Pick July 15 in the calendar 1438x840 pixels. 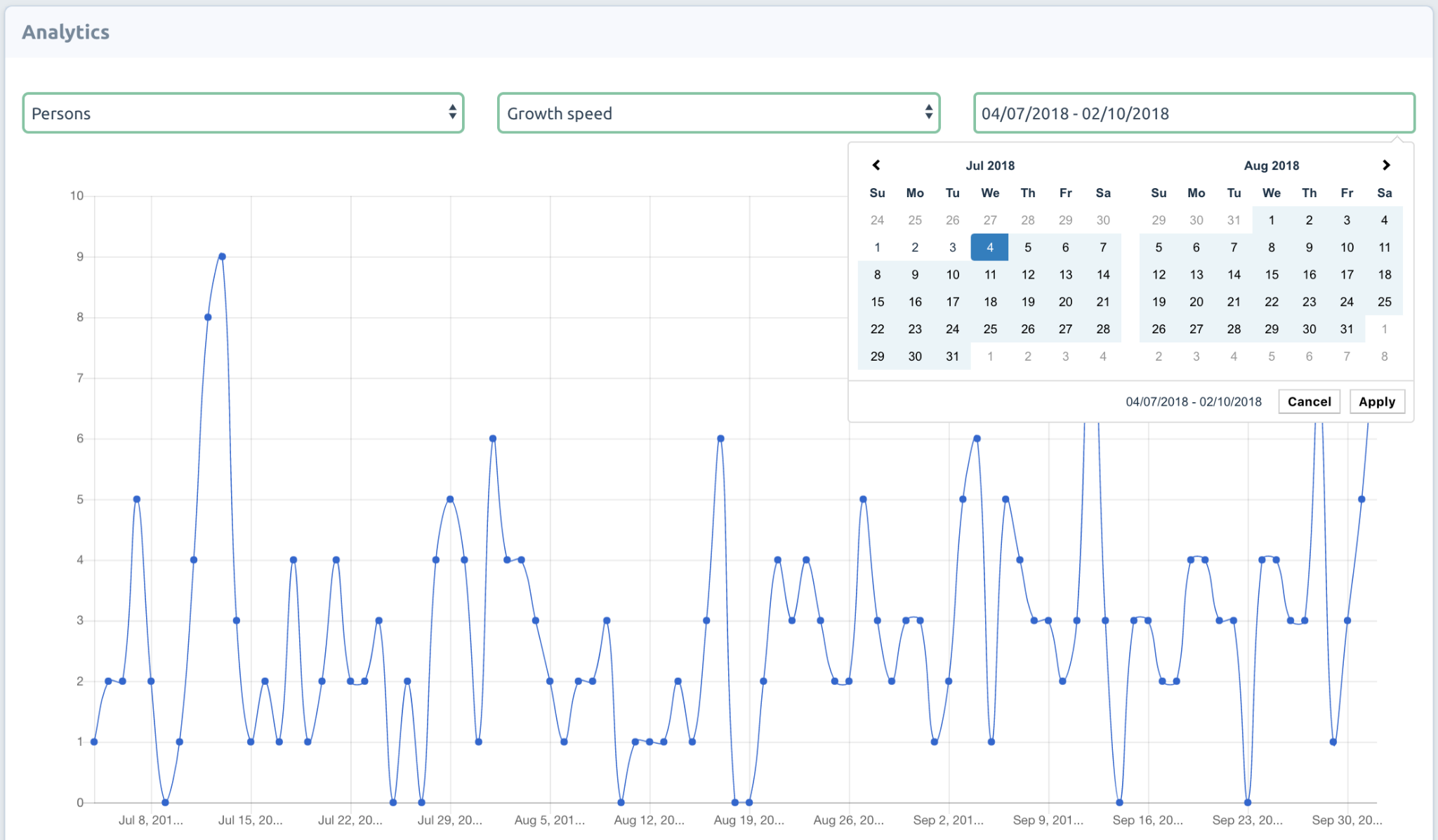[x=877, y=302]
